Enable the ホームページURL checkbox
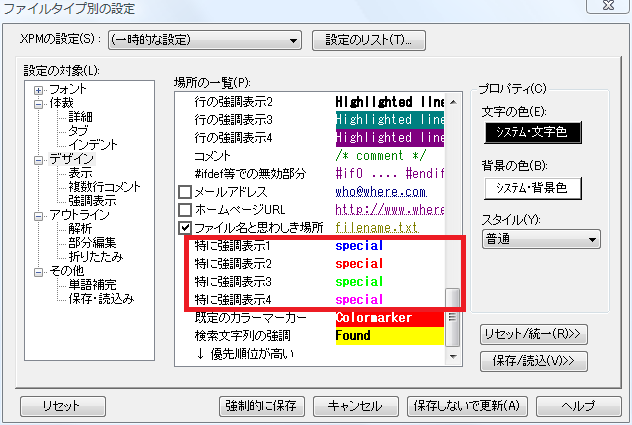Image resolution: width=632 pixels, height=425 pixels. 185,210
